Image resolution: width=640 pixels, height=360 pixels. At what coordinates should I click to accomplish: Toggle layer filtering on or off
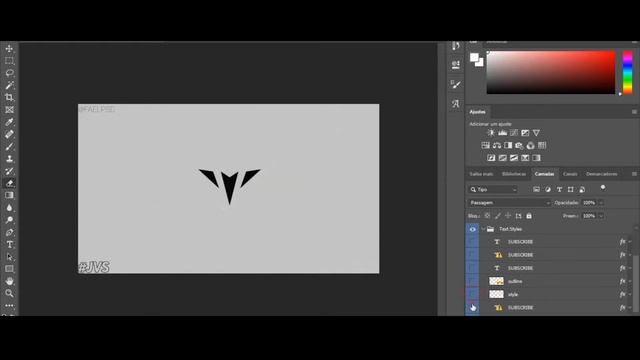tap(603, 188)
